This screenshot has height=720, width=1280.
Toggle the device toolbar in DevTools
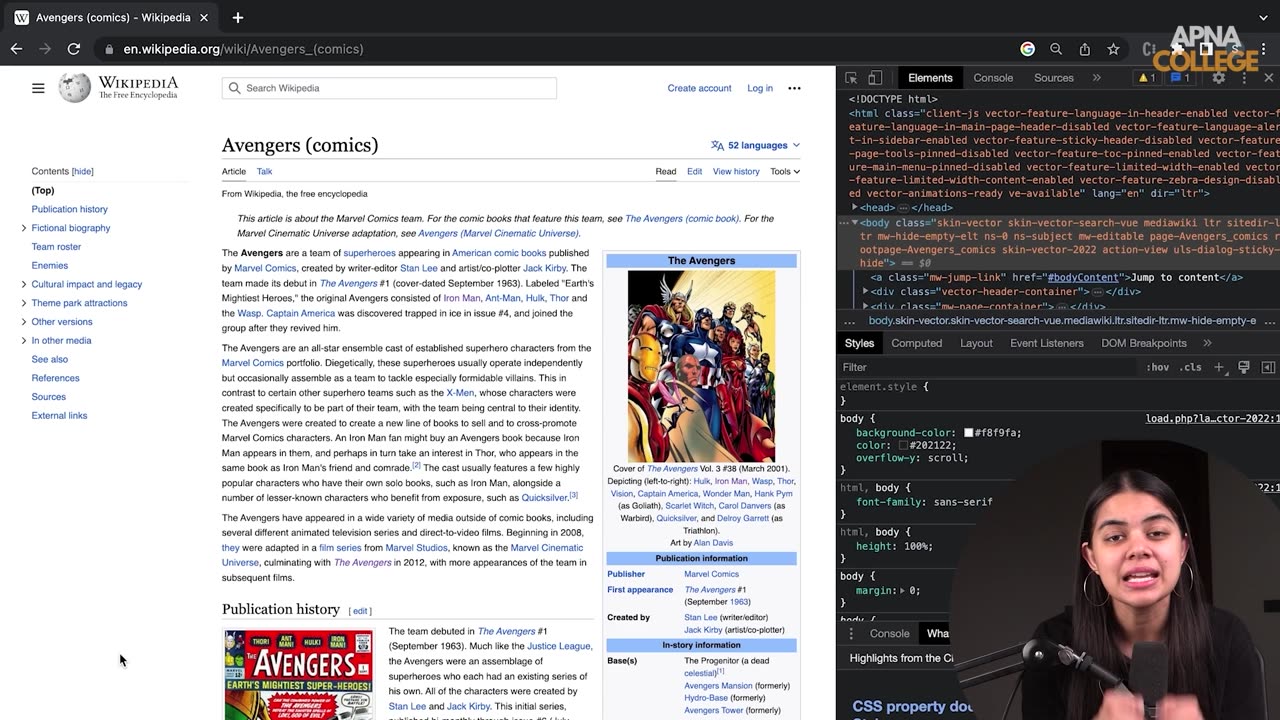[x=875, y=78]
